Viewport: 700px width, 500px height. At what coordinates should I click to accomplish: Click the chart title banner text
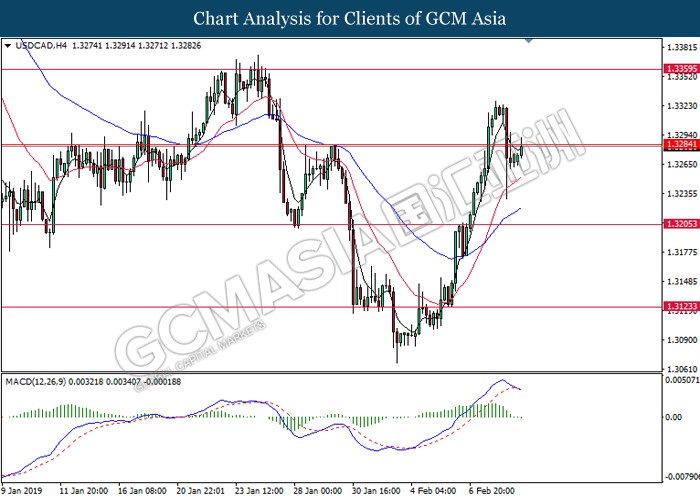pos(349,18)
